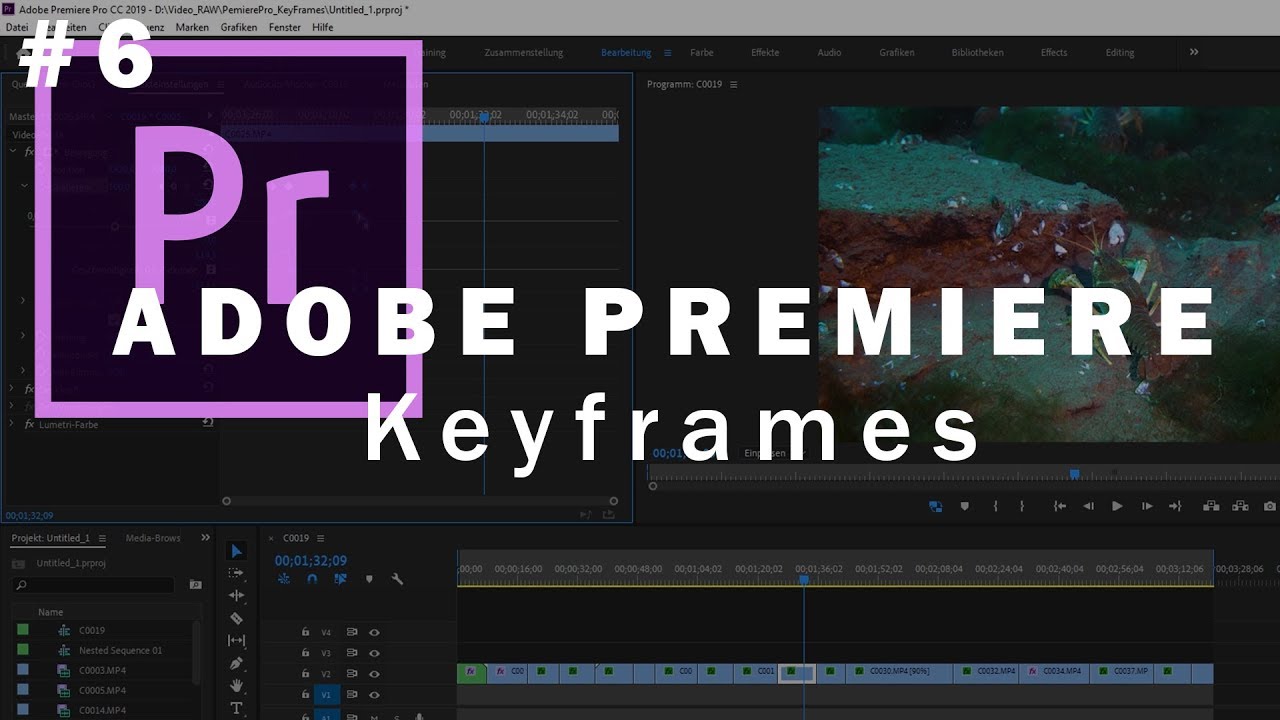Show more project panel tabs chevron
1280x720 pixels.
point(205,538)
